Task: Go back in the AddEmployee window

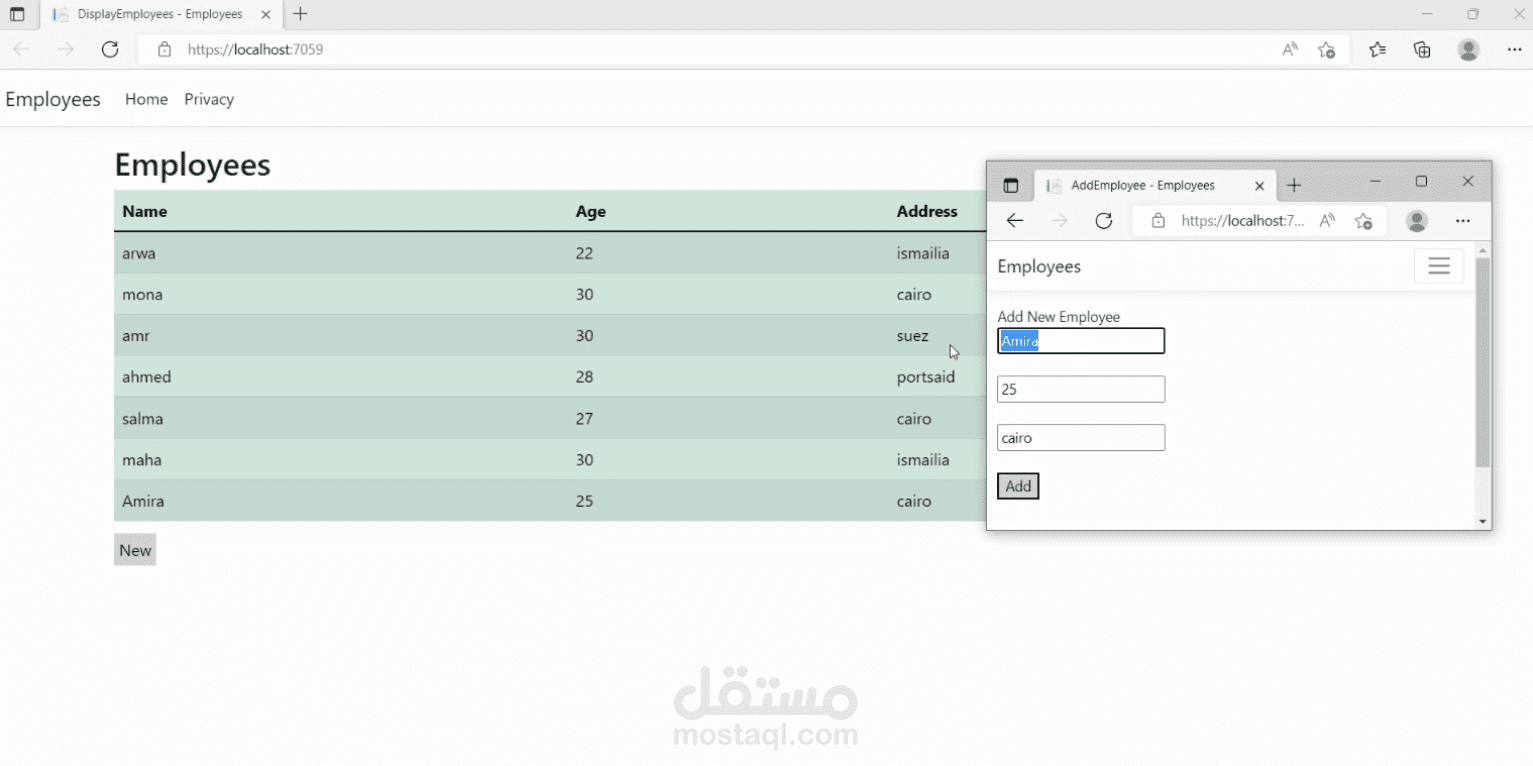Action: point(1015,221)
